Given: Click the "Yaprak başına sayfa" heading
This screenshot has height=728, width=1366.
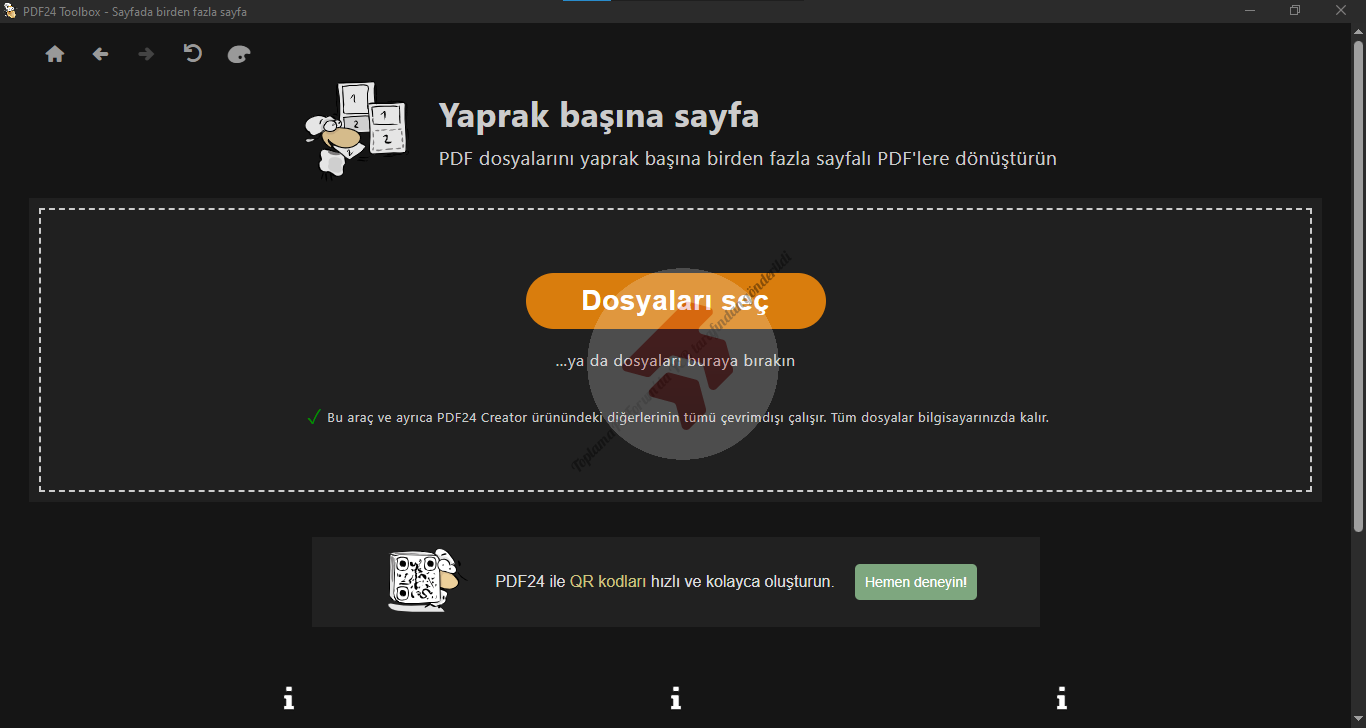Looking at the screenshot, I should tap(599, 115).
